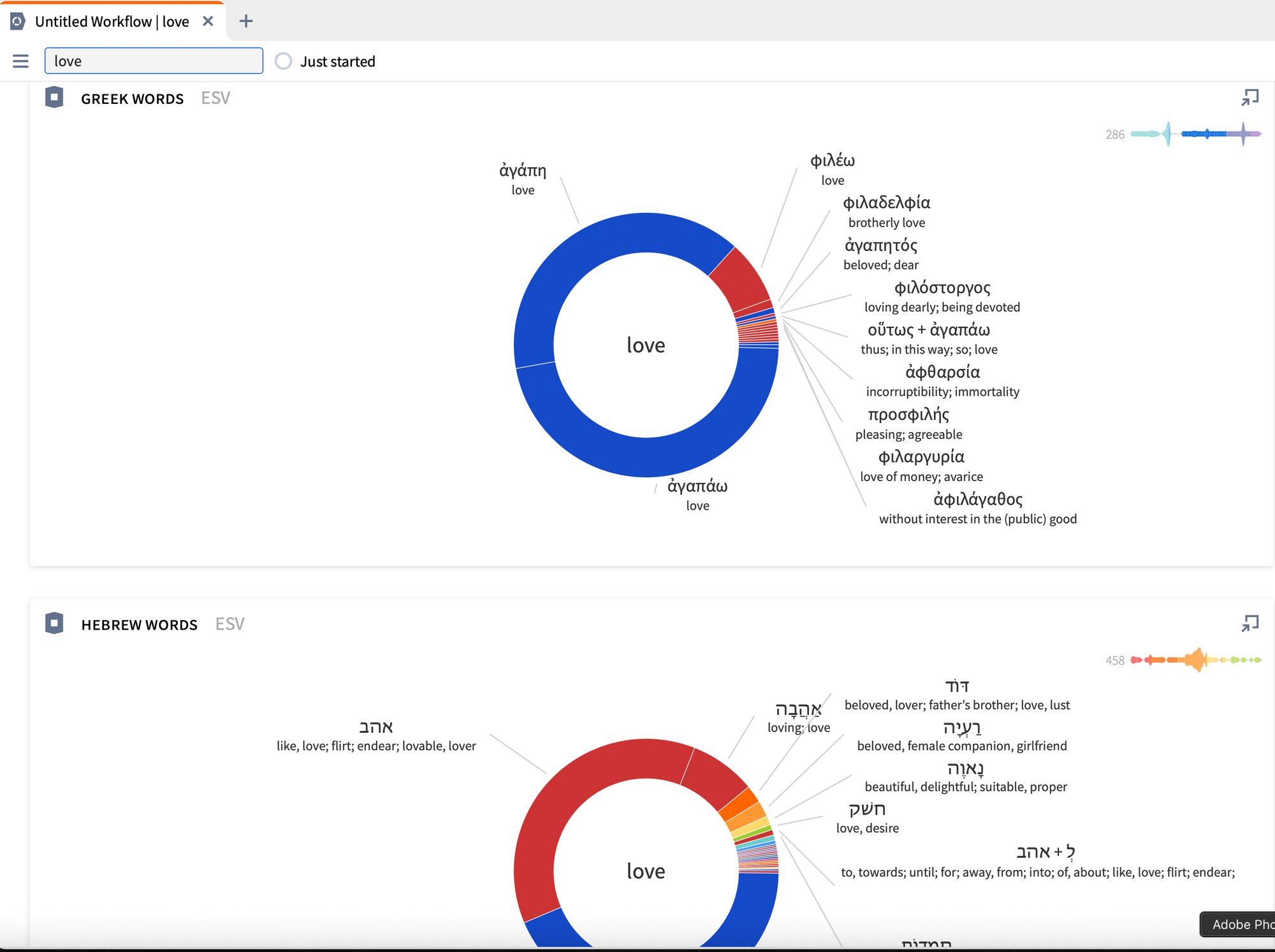Screen dimensions: 1275x952
Task: Select the προσφιλής label
Action: coord(908,424)
